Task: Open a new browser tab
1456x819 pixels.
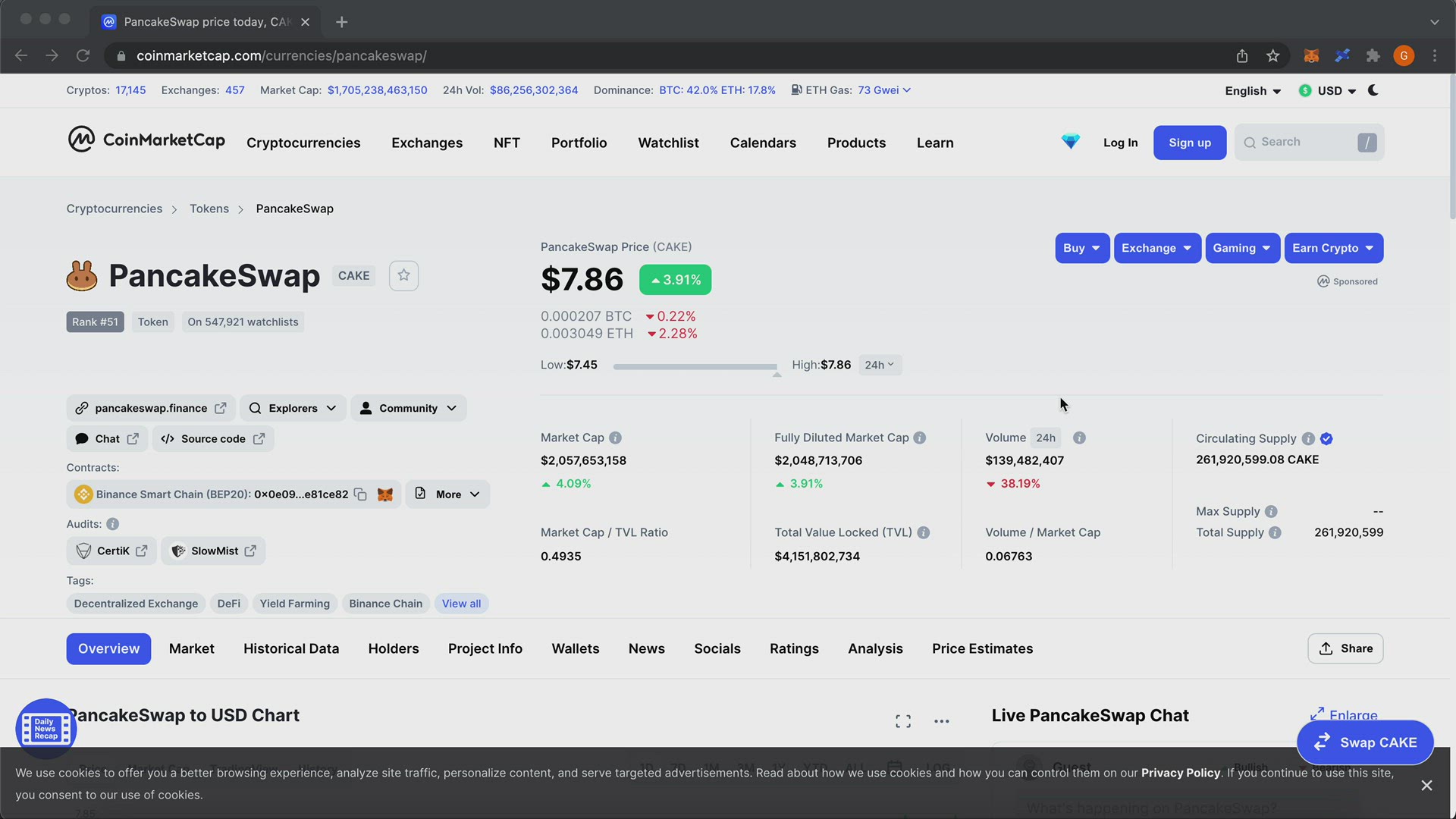Action: [341, 22]
